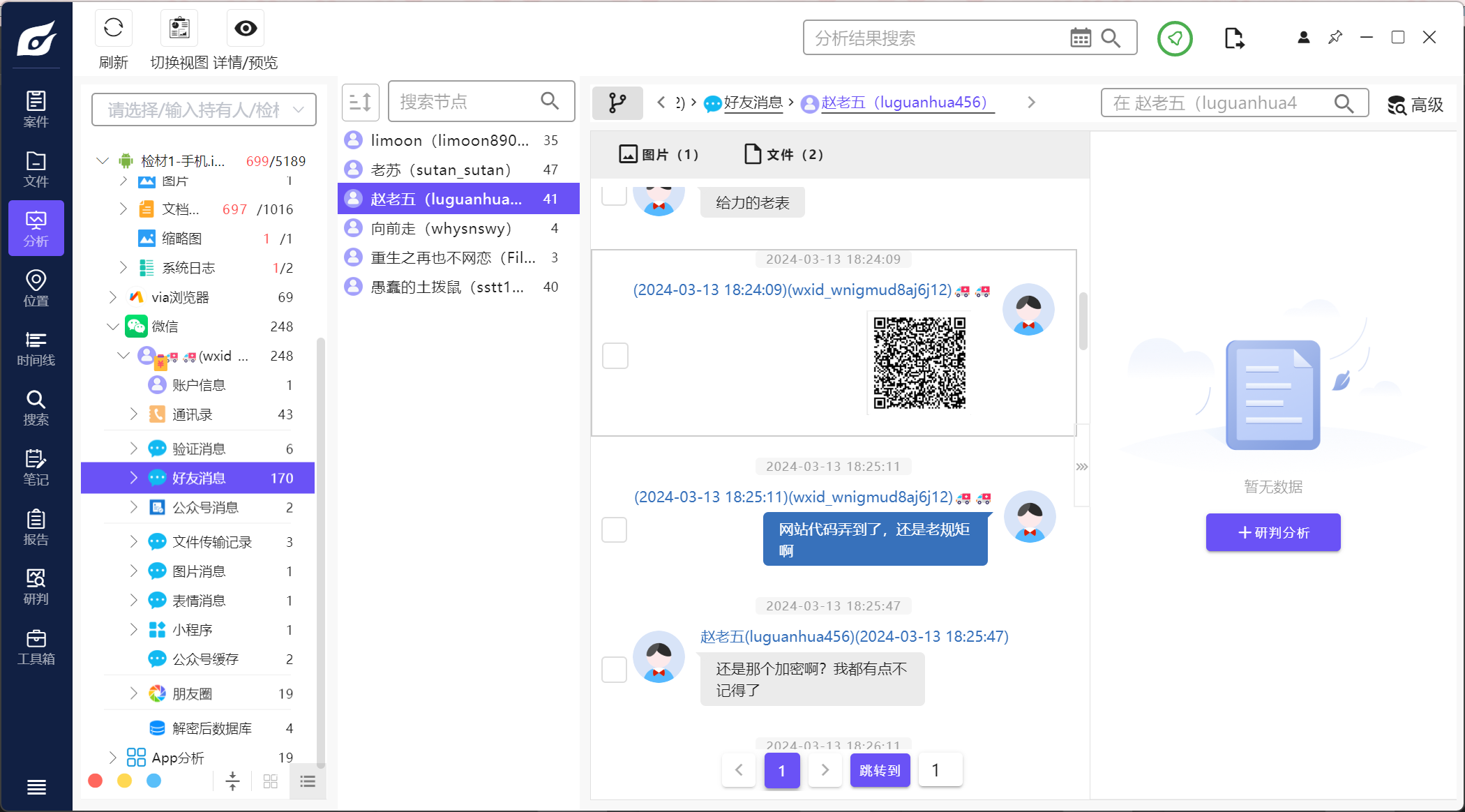The image size is (1465, 812).
Task: Check the 网站代码弄到了 message checkbox
Action: click(x=614, y=529)
